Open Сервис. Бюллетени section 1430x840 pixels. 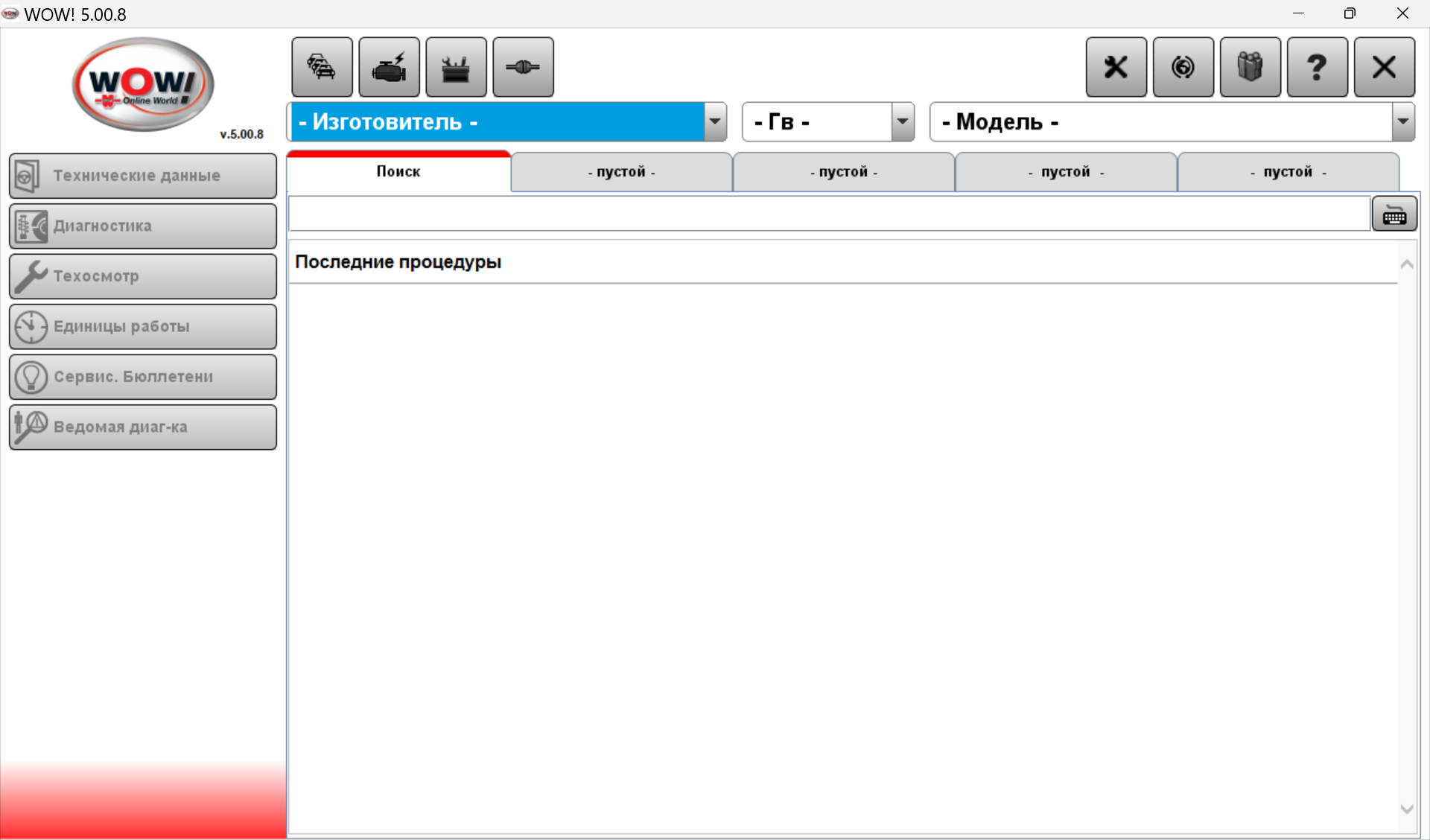143,377
